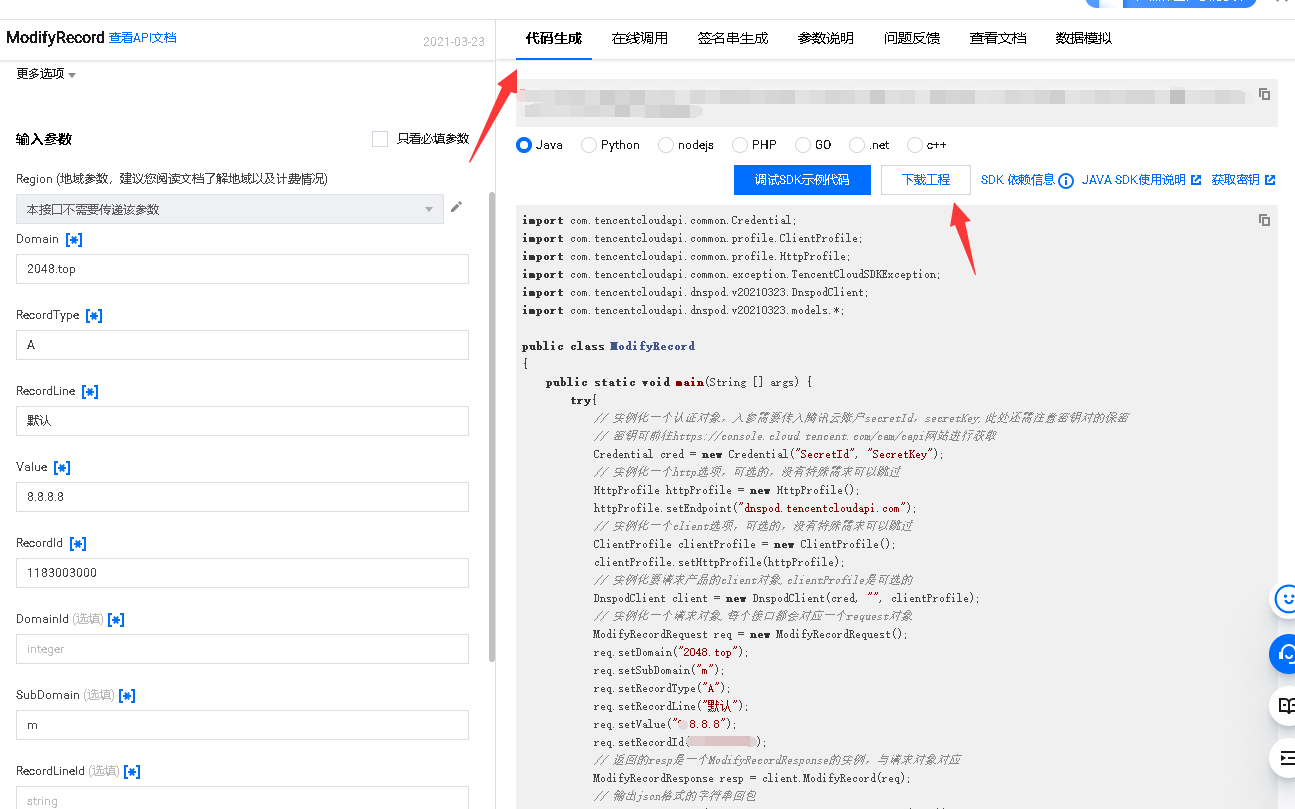Click the SubDomain input field containing m

tap(242, 725)
